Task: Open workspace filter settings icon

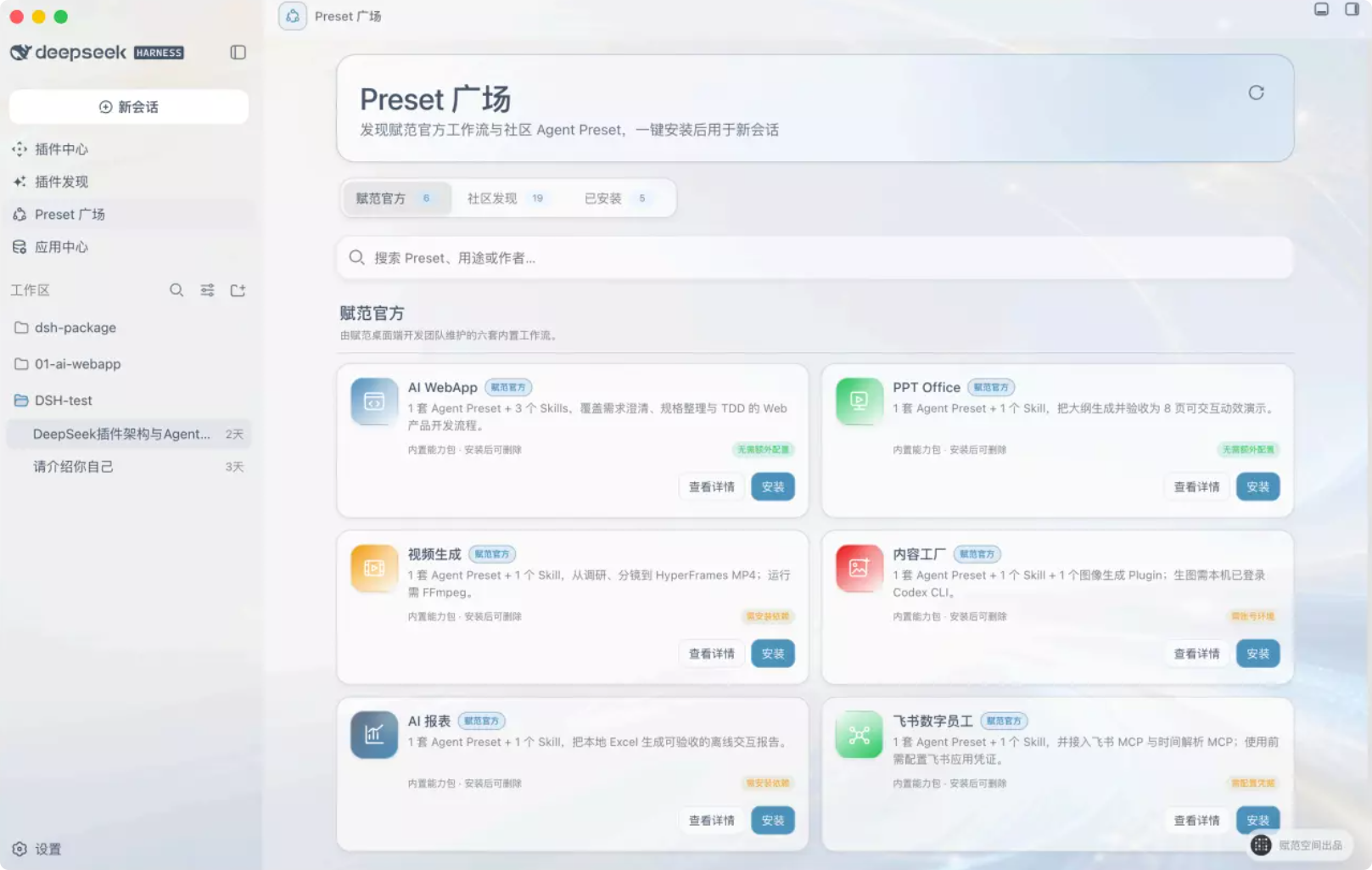Action: [x=207, y=290]
